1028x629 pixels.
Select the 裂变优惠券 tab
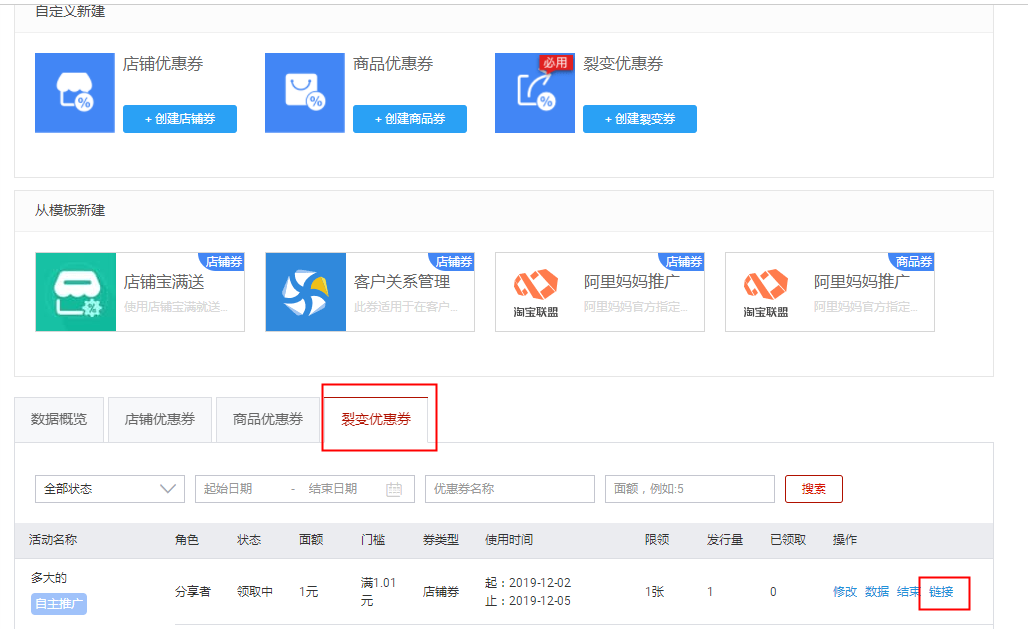tap(376, 419)
